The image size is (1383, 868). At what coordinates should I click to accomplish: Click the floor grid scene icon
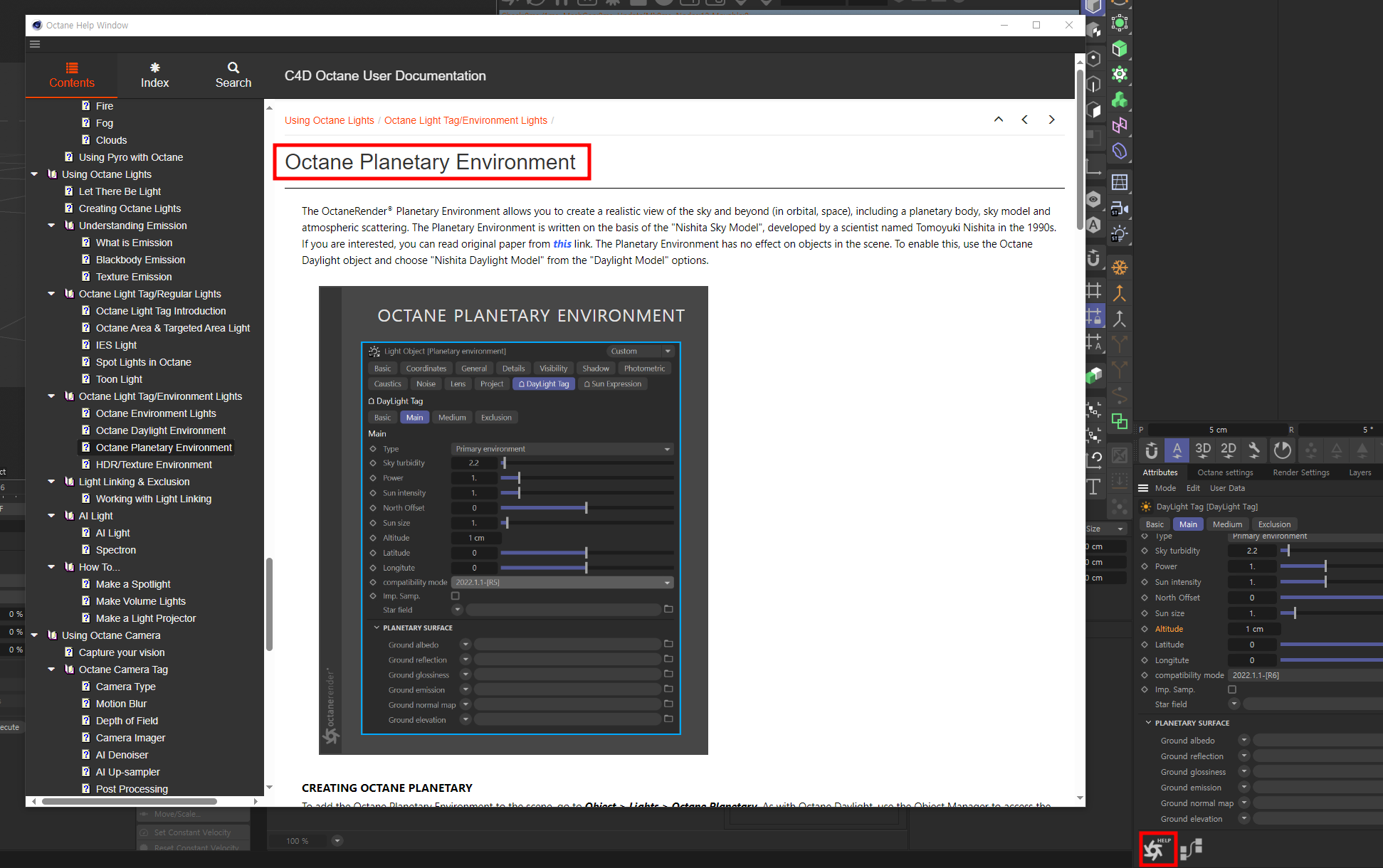[1120, 182]
